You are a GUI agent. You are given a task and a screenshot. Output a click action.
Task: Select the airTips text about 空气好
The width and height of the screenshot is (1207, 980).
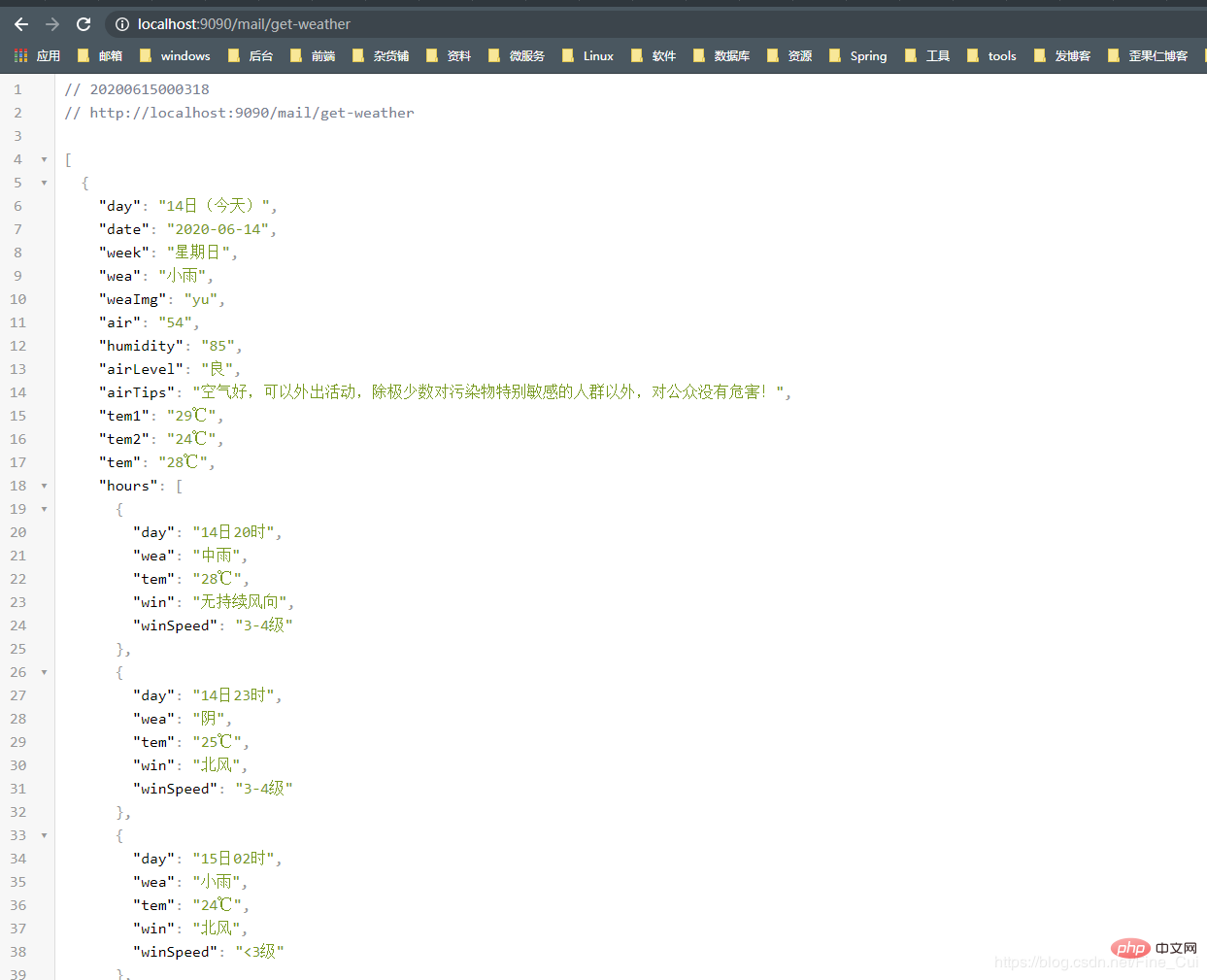[488, 392]
